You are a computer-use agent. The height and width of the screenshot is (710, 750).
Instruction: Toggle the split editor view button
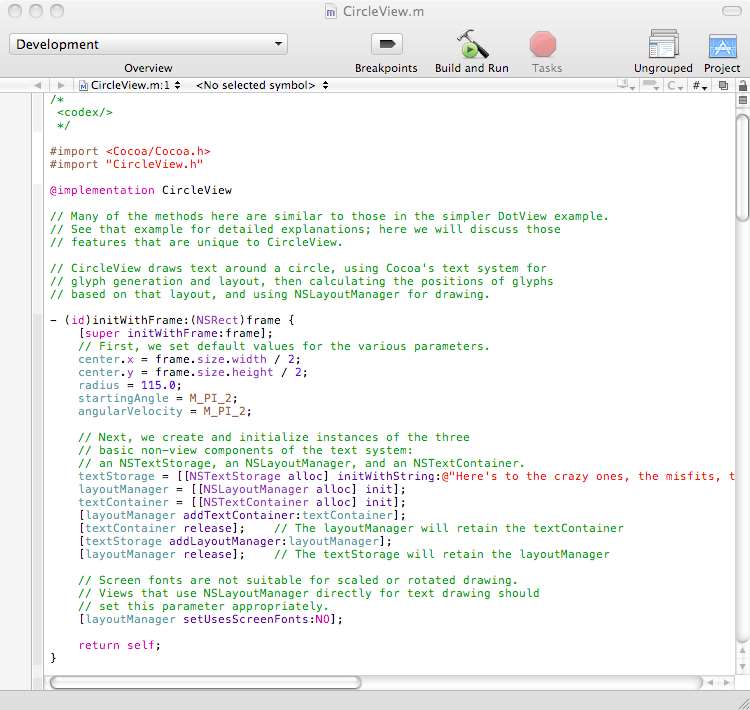point(742,102)
